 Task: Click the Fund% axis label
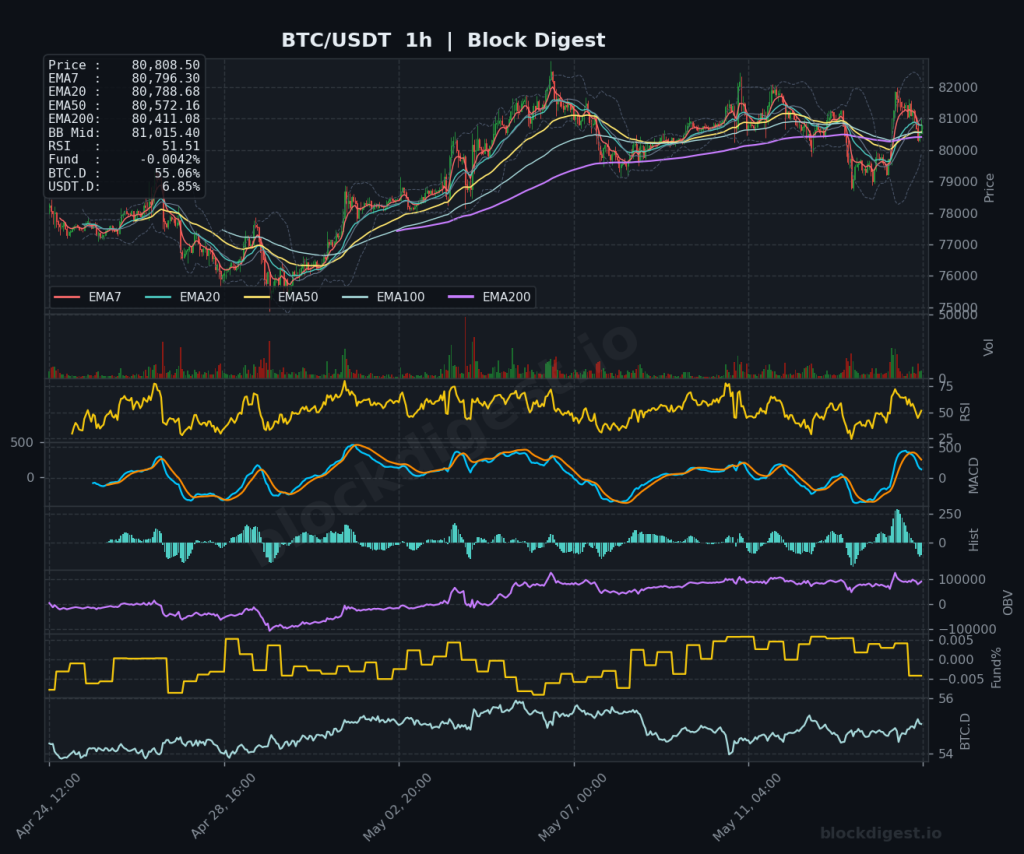point(996,668)
